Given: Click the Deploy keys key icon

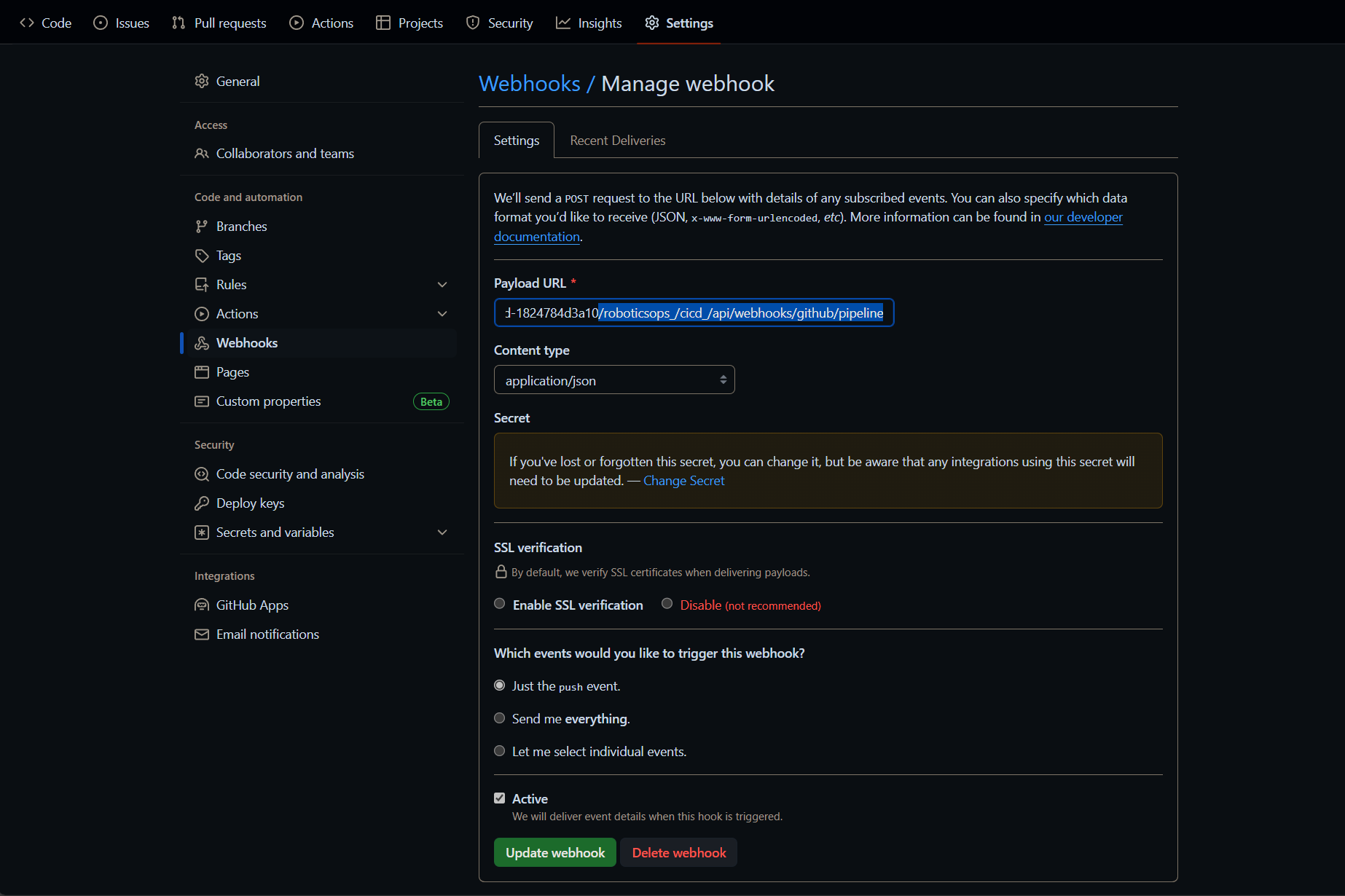Looking at the screenshot, I should click(x=202, y=503).
